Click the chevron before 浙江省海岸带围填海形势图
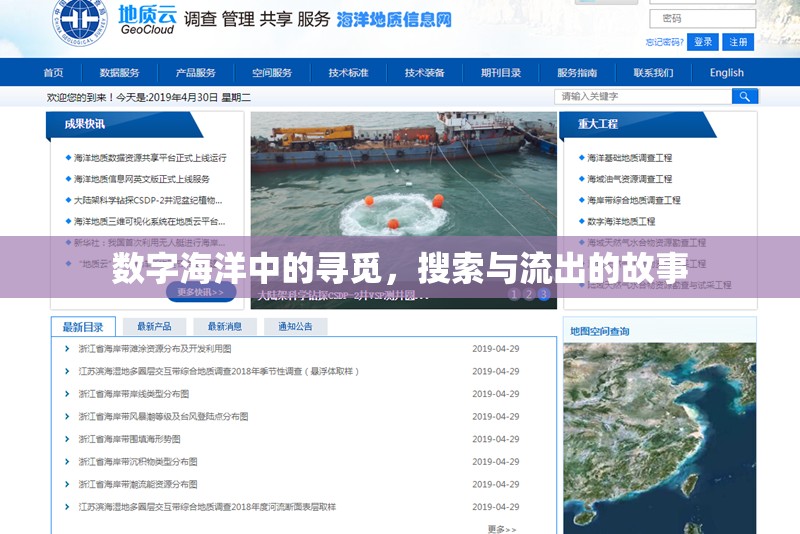This screenshot has height=534, width=800. (67, 439)
